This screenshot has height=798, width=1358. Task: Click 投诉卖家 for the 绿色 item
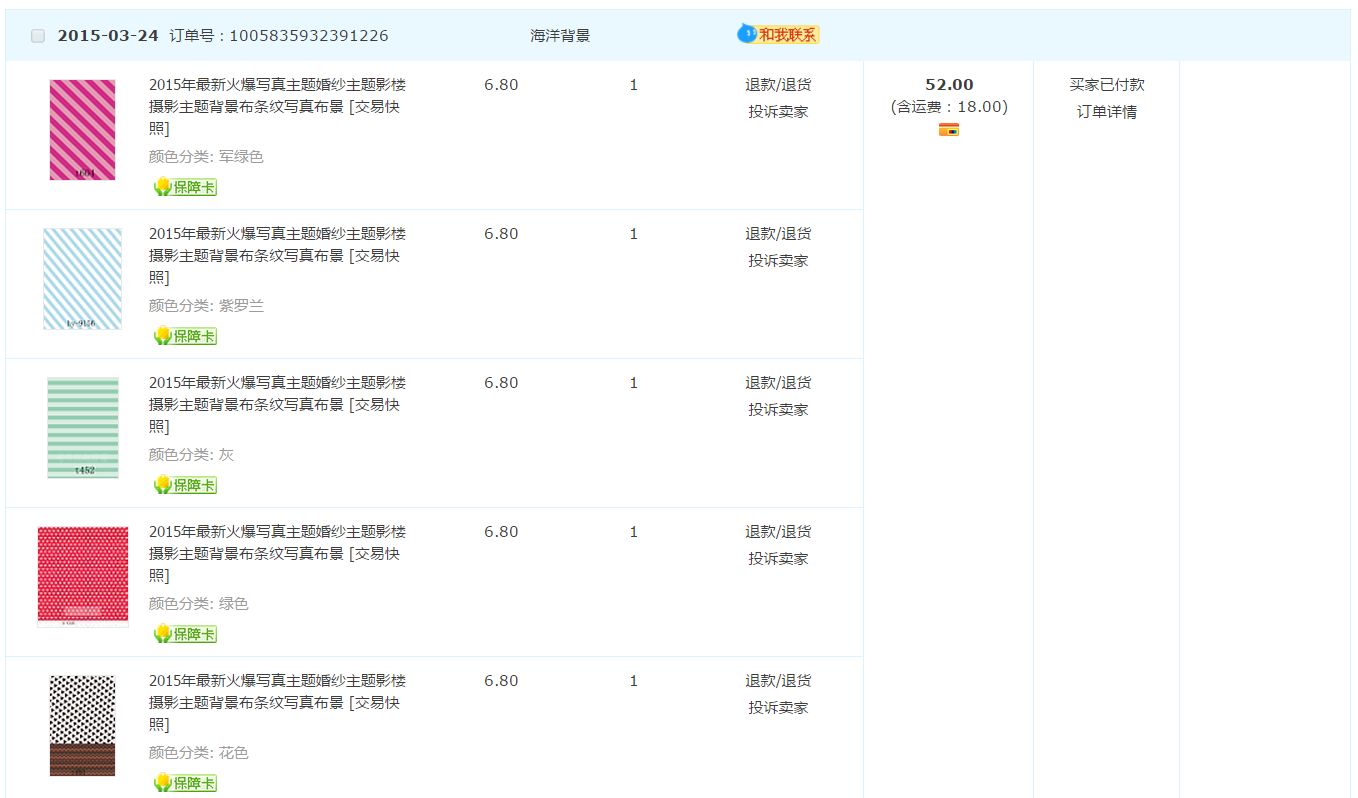click(x=778, y=559)
